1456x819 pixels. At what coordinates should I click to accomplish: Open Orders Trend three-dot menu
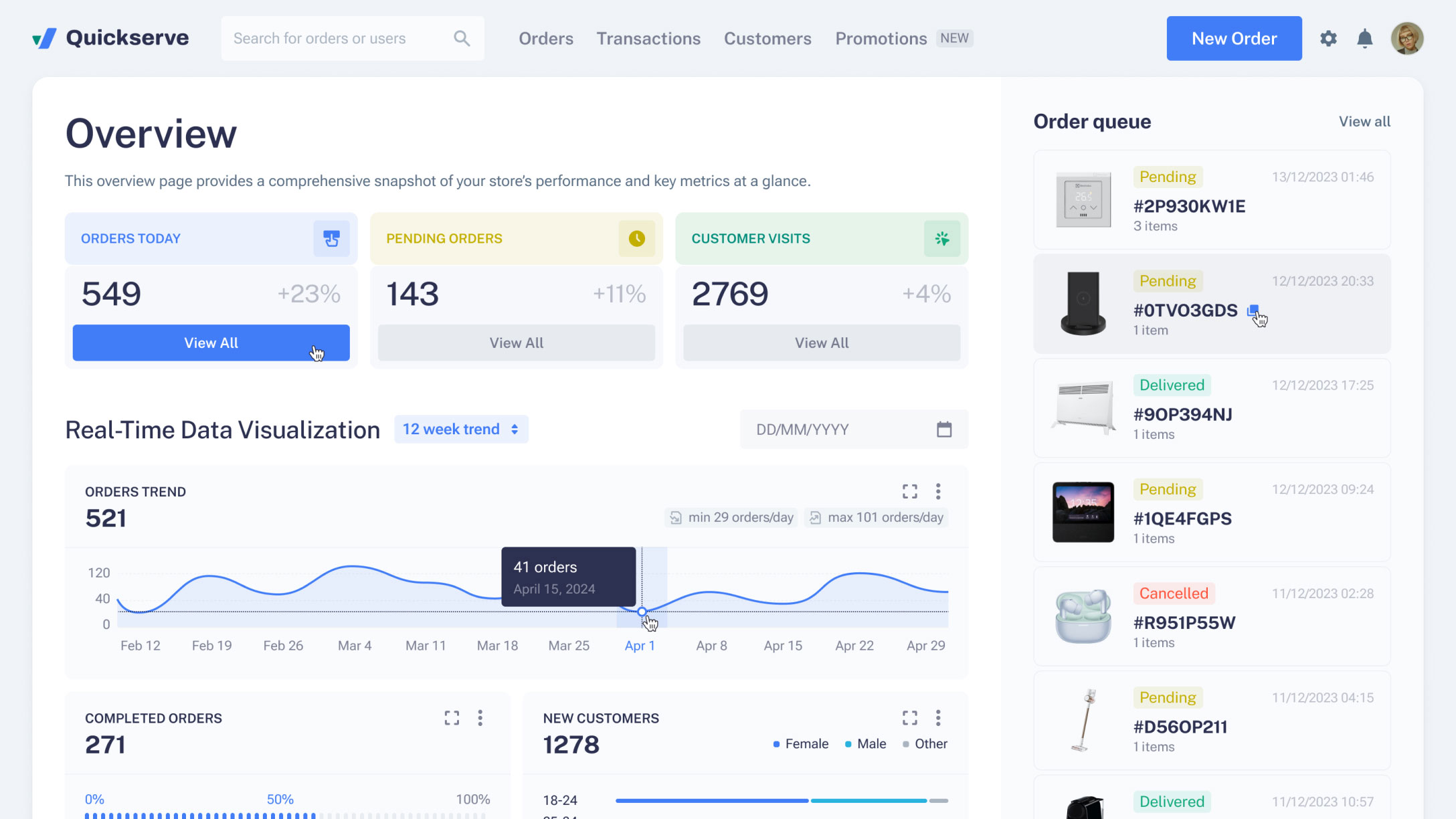pyautogui.click(x=938, y=492)
